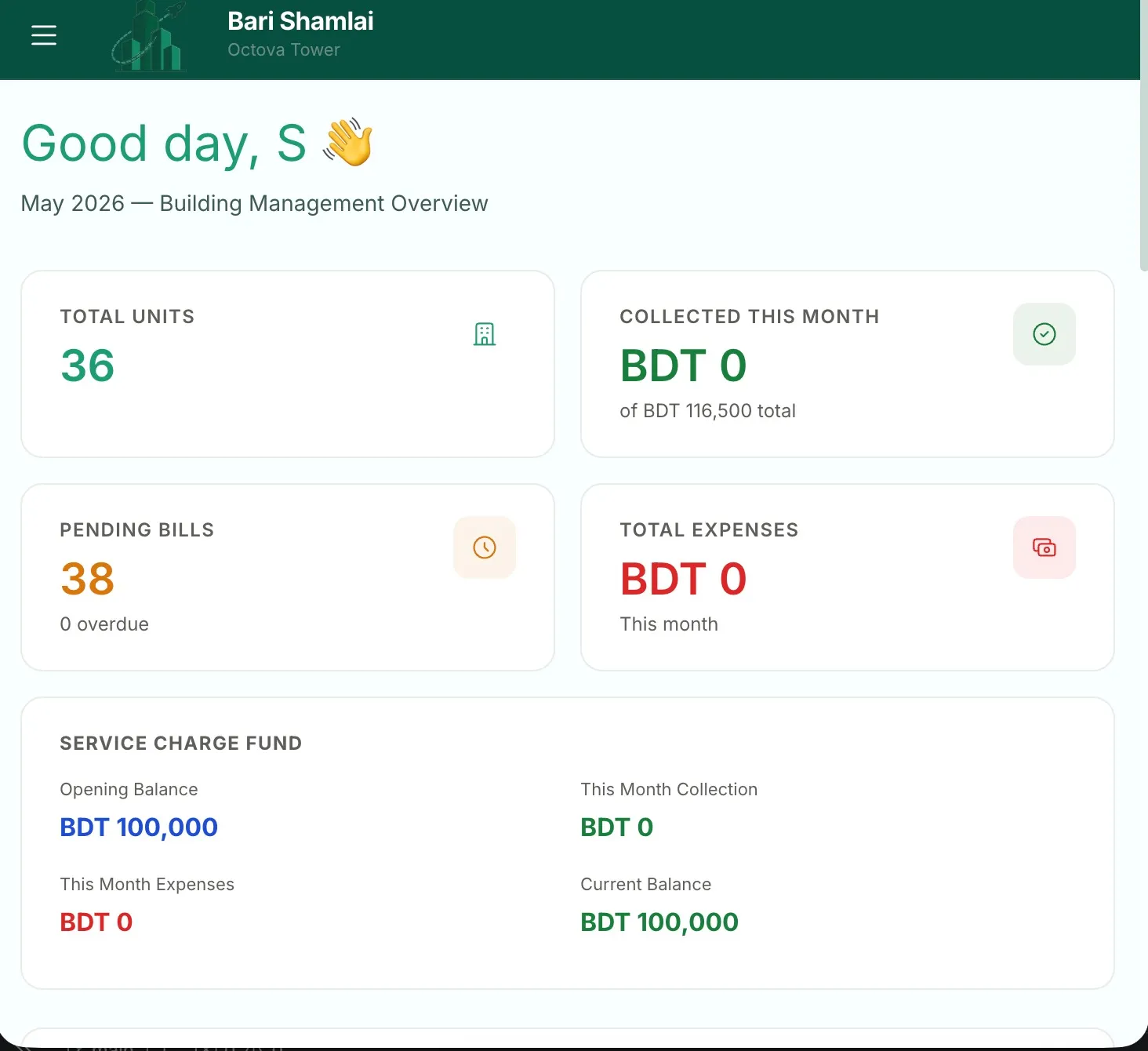Click the green checkmark icon in Collected card
The height and width of the screenshot is (1051, 1148).
click(x=1044, y=334)
